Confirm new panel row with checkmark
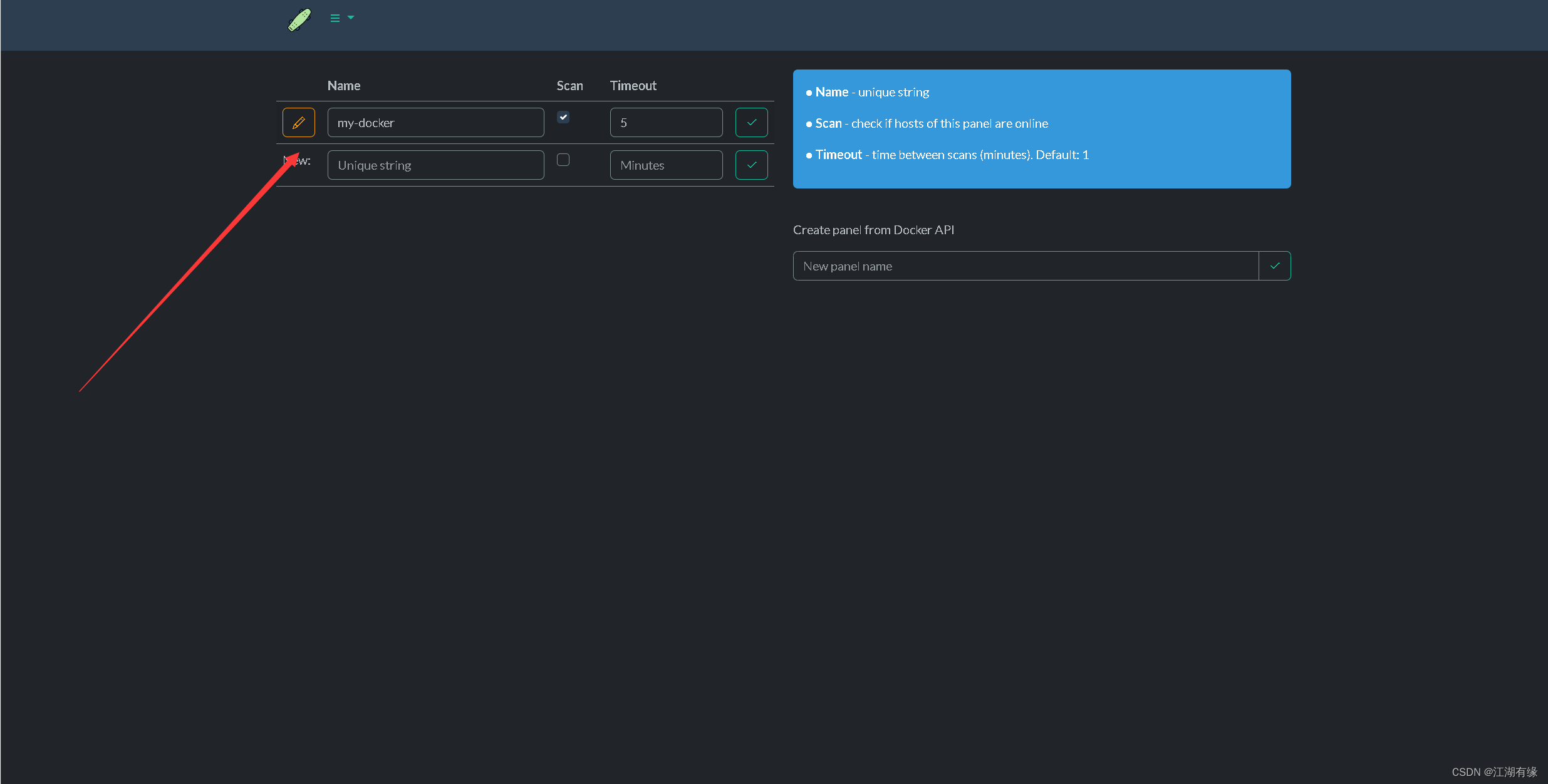 pyautogui.click(x=751, y=165)
